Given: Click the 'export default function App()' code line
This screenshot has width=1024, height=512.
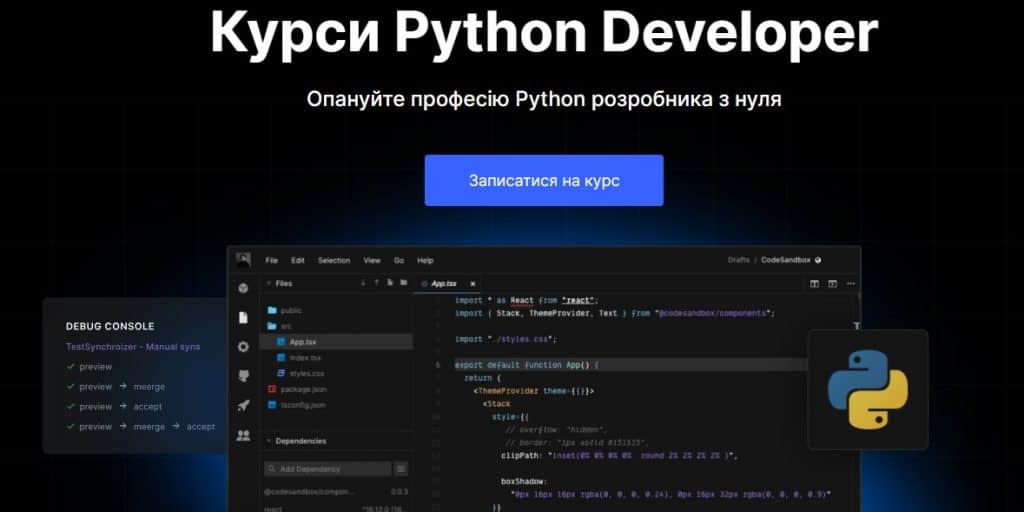Looking at the screenshot, I should coord(527,365).
